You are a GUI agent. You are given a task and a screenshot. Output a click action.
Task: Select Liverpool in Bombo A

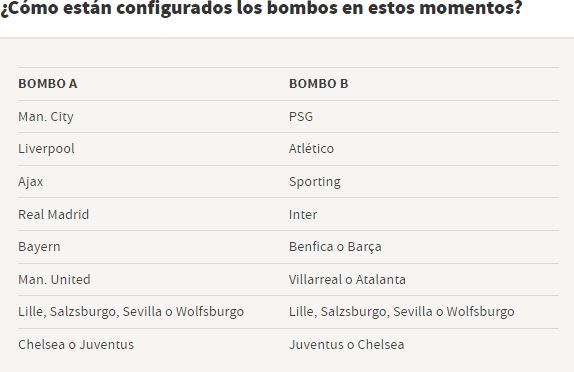(46, 149)
